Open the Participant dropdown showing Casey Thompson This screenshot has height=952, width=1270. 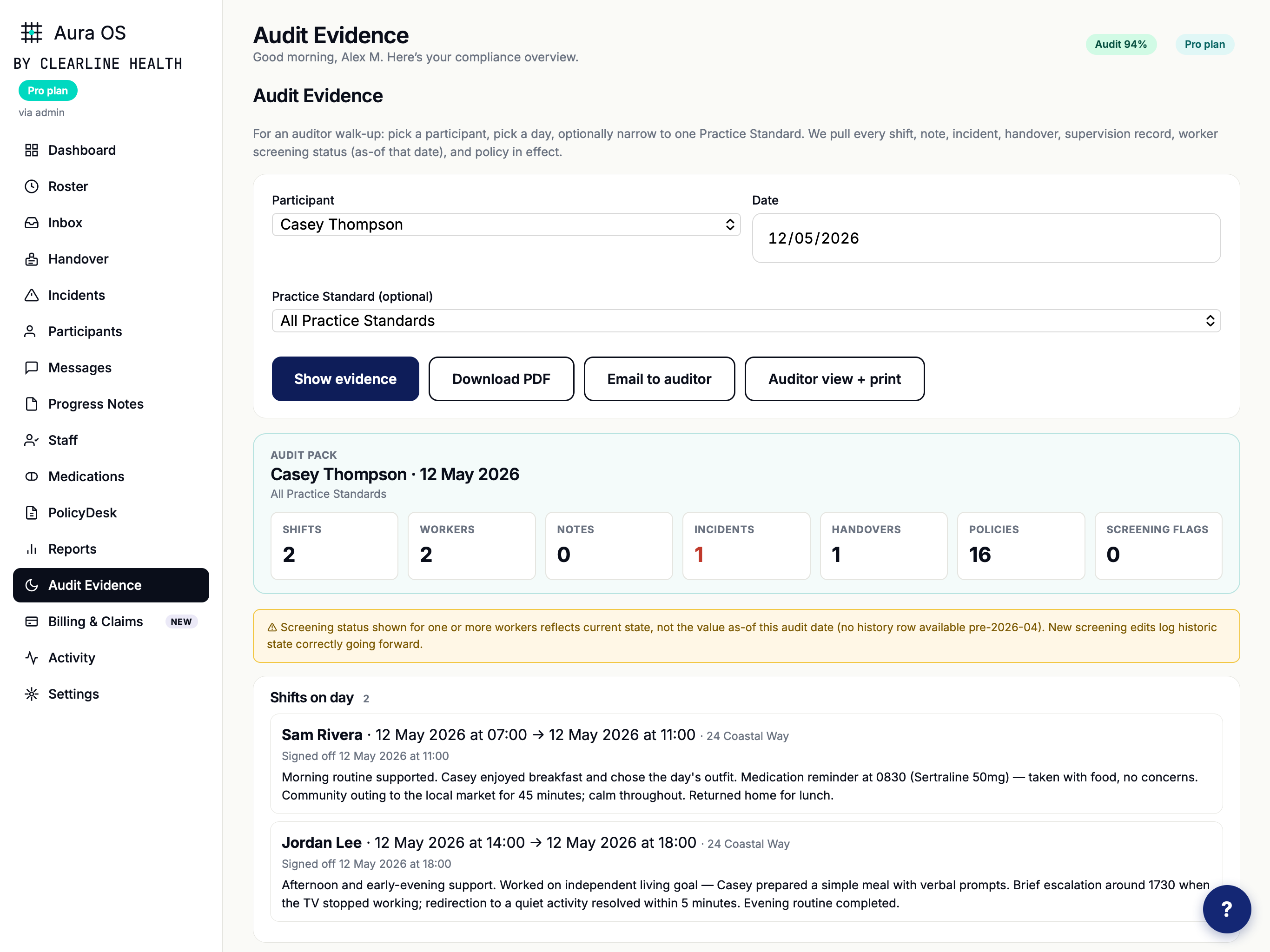click(506, 225)
